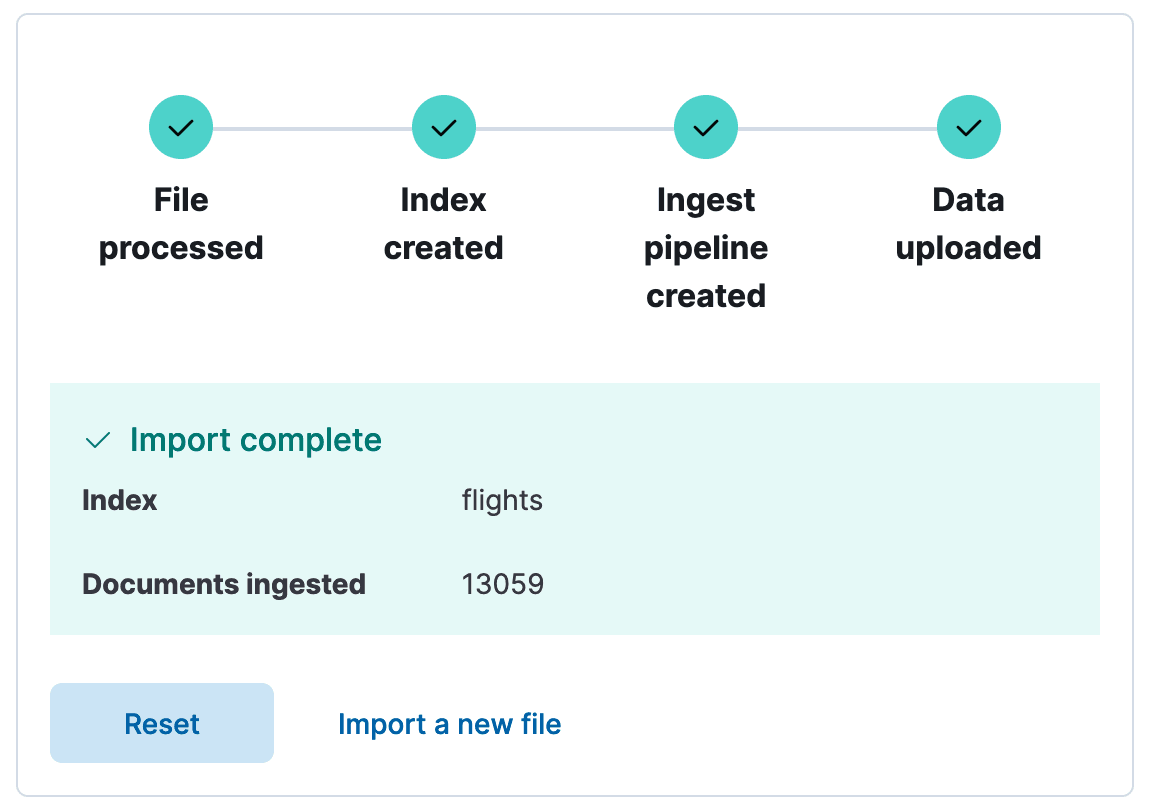Select the 'Data uploaded' step label
The image size is (1150, 810).
[x=968, y=223]
